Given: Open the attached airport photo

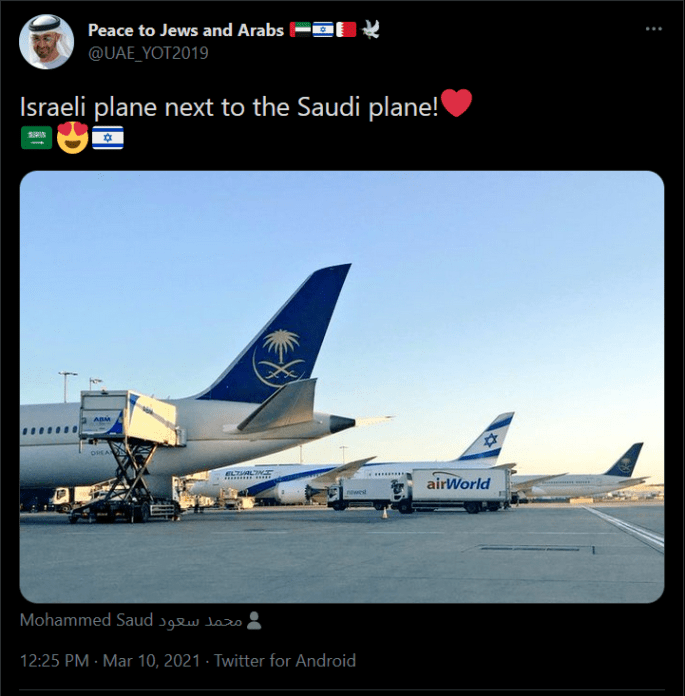Looking at the screenshot, I should 342,387.
